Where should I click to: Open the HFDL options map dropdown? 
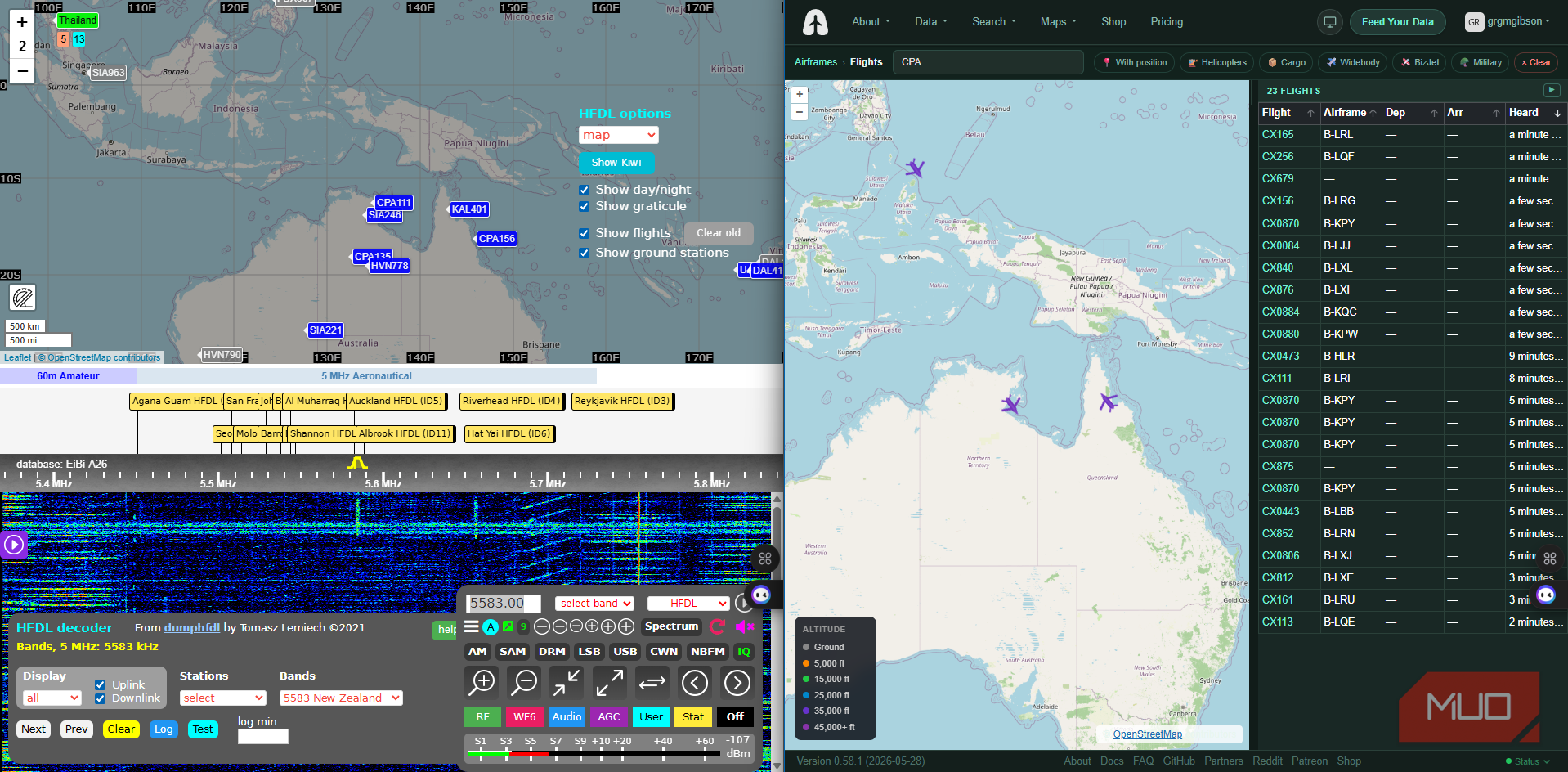pyautogui.click(x=619, y=135)
